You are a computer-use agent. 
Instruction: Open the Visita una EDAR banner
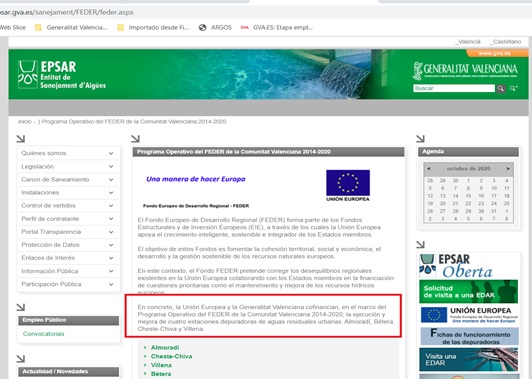[x=469, y=359]
